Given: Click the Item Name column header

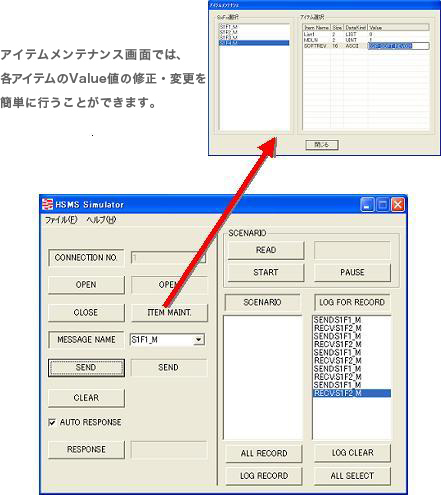Looking at the screenshot, I should coord(317,28).
